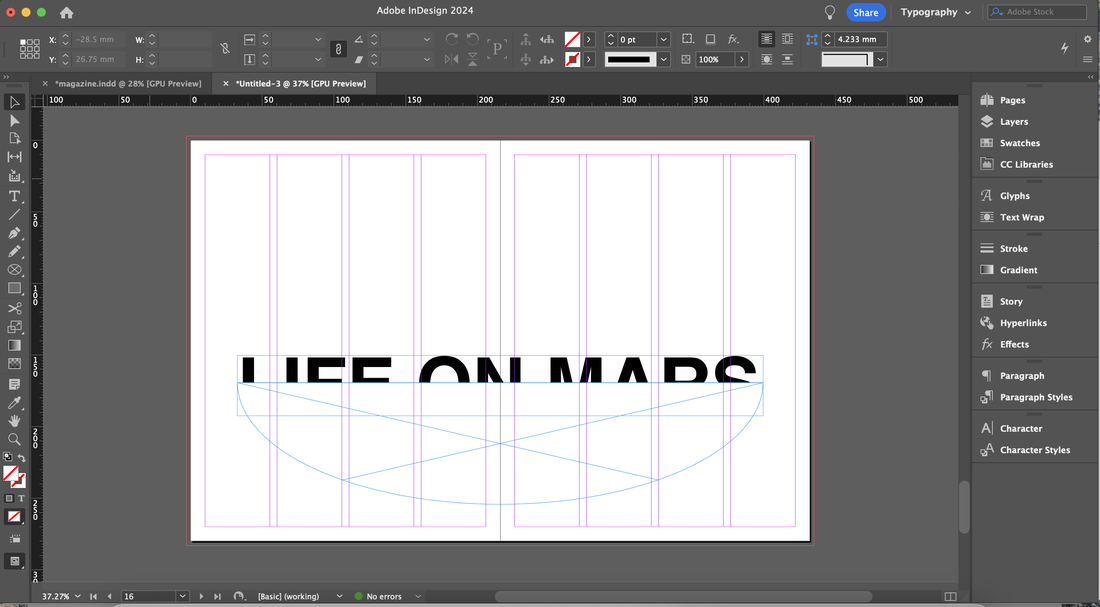This screenshot has width=1100, height=607.
Task: Expand the stroke weight dropdown
Action: tap(664, 39)
